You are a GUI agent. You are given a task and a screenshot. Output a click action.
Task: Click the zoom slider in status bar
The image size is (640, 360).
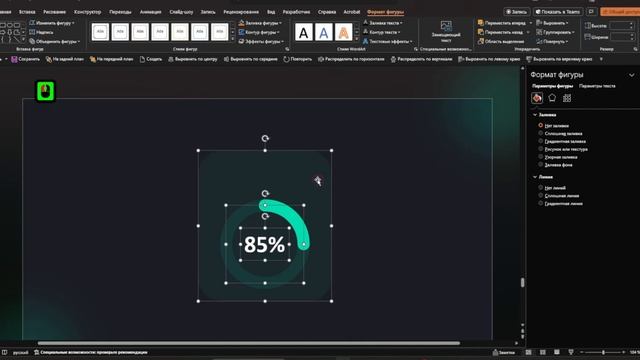pos(603,352)
